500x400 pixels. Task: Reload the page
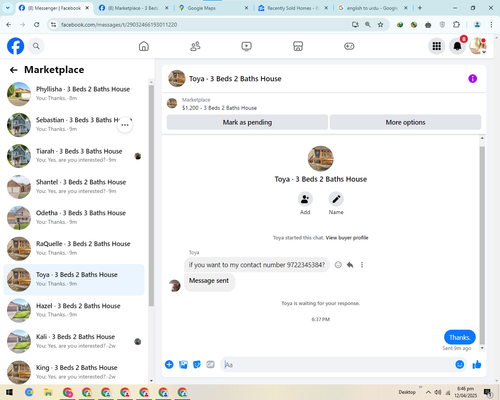coord(37,25)
